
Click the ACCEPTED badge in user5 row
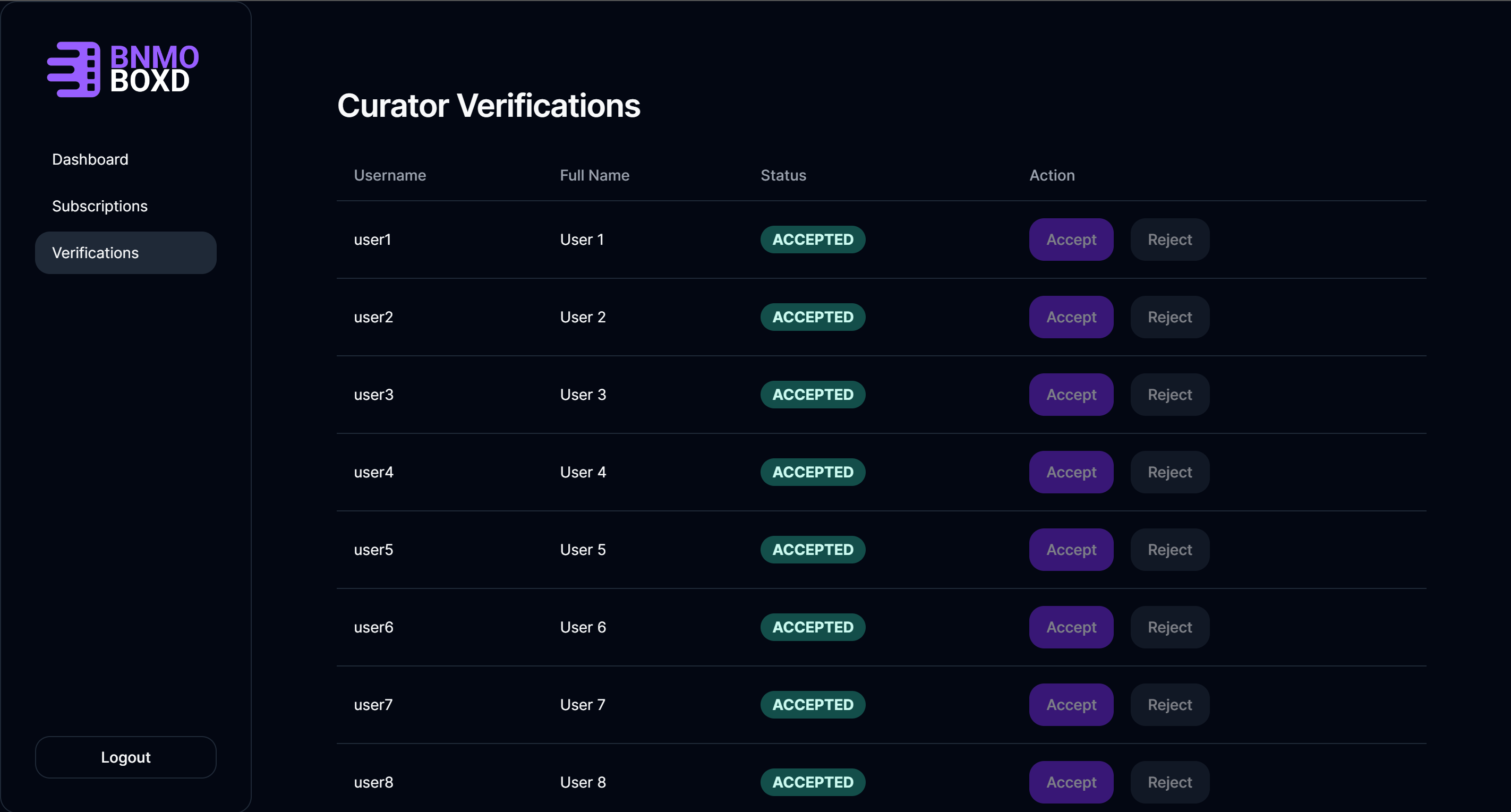click(x=813, y=550)
